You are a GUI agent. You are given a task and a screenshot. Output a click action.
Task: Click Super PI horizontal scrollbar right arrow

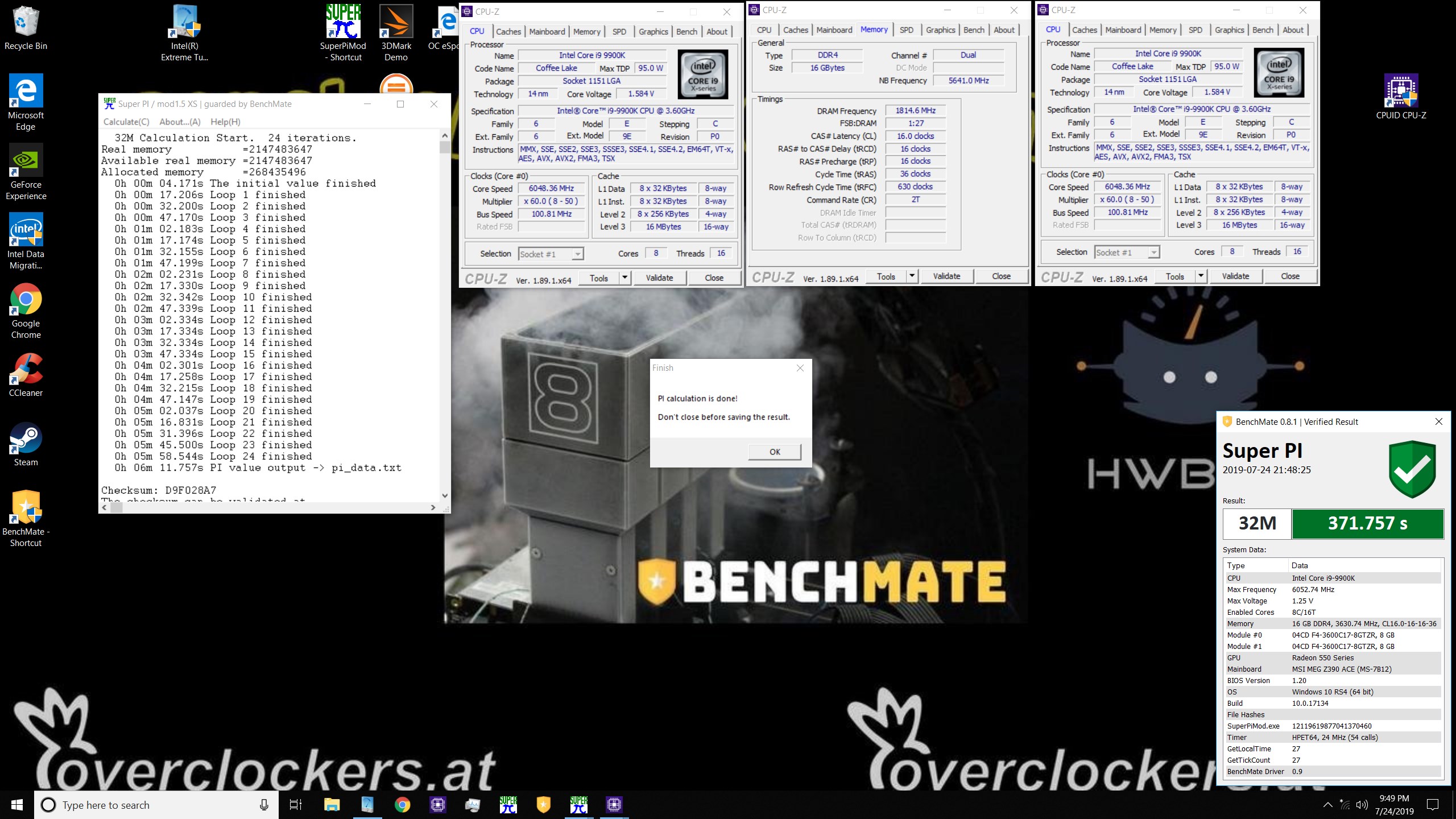click(433, 507)
